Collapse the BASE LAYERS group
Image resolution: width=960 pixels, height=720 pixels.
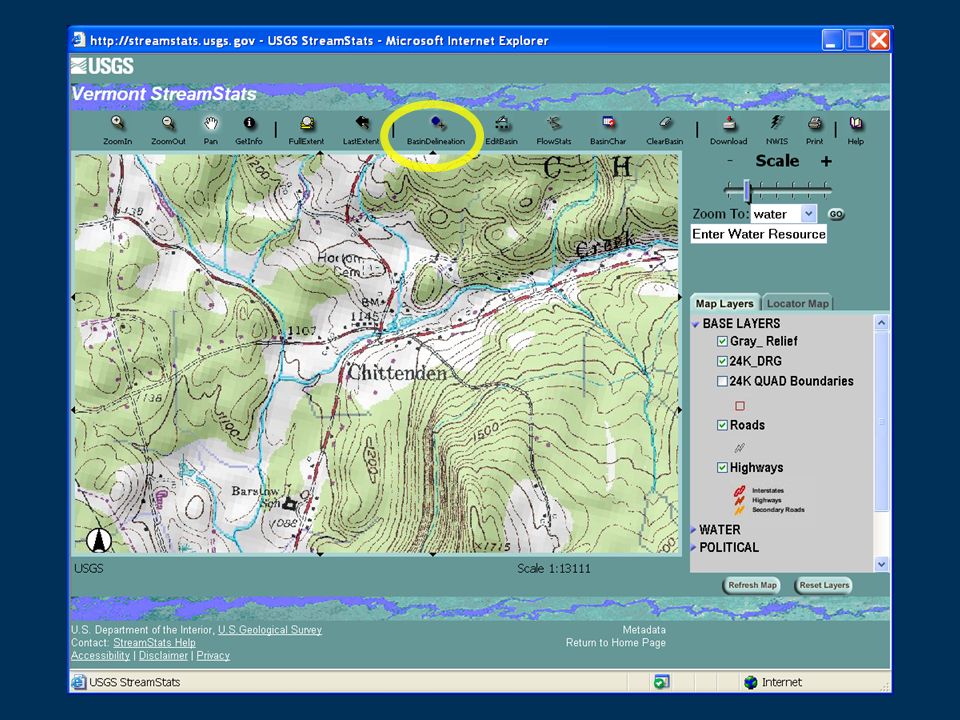click(696, 324)
